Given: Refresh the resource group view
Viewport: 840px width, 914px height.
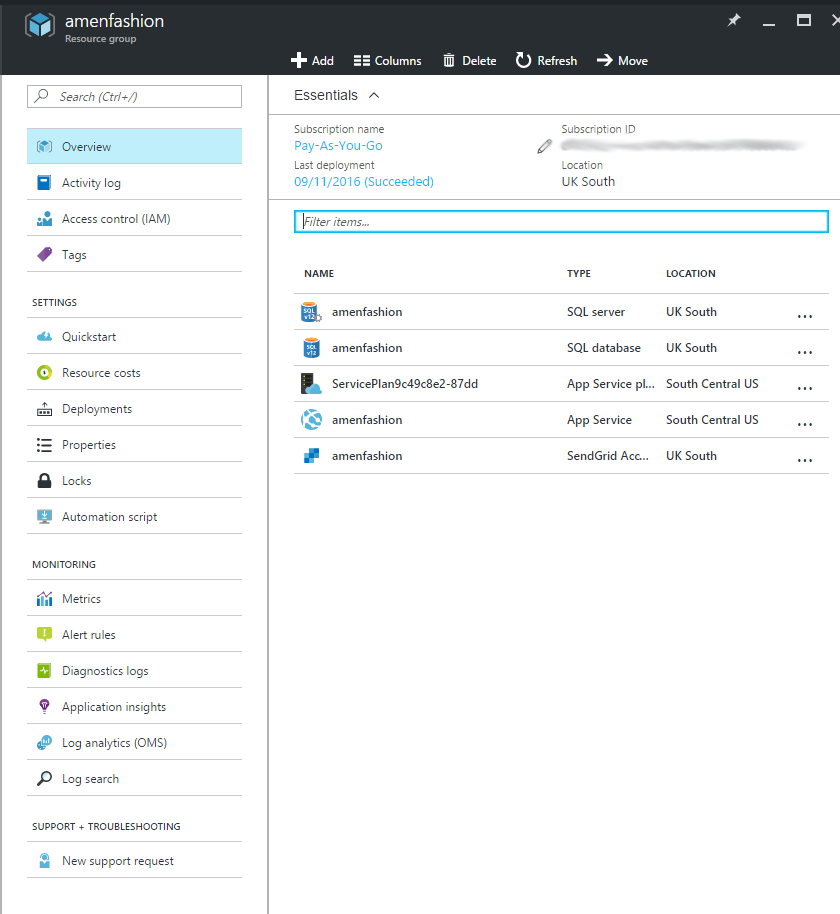Looking at the screenshot, I should pyautogui.click(x=546, y=61).
